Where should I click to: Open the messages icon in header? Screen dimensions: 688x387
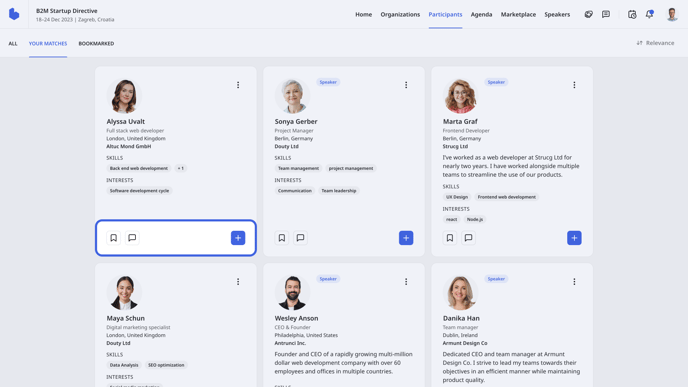coord(606,14)
